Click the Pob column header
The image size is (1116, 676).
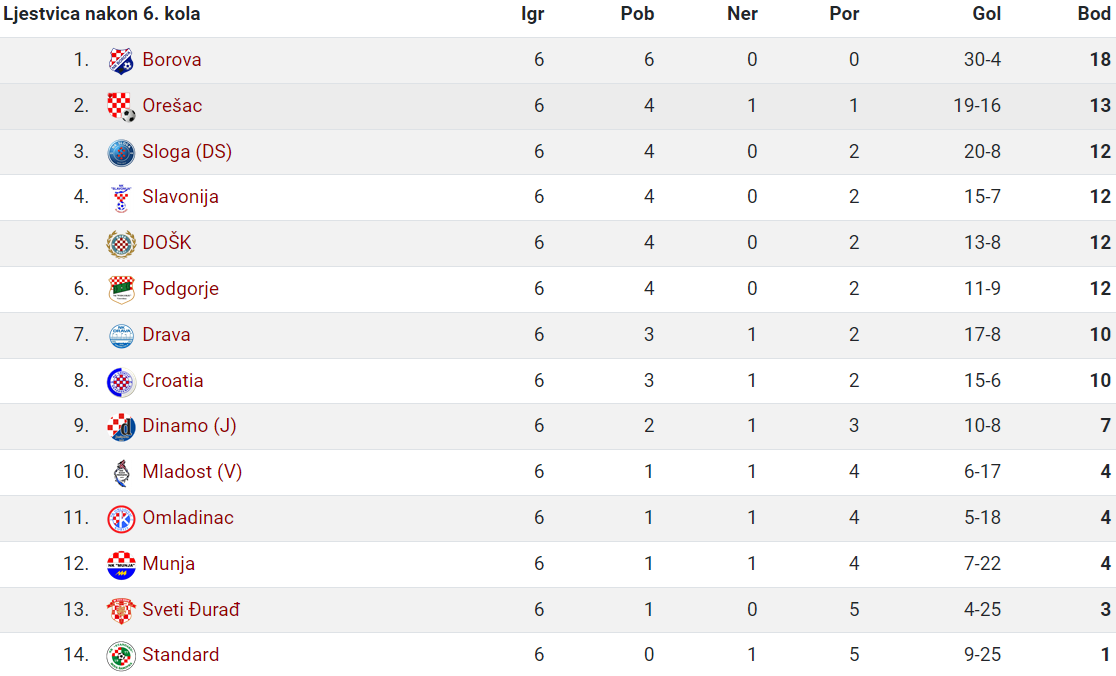[x=637, y=14]
